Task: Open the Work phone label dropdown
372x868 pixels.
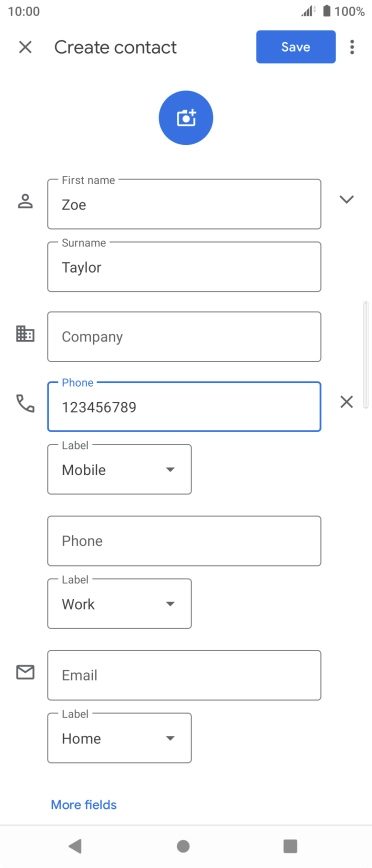Action: tap(120, 604)
